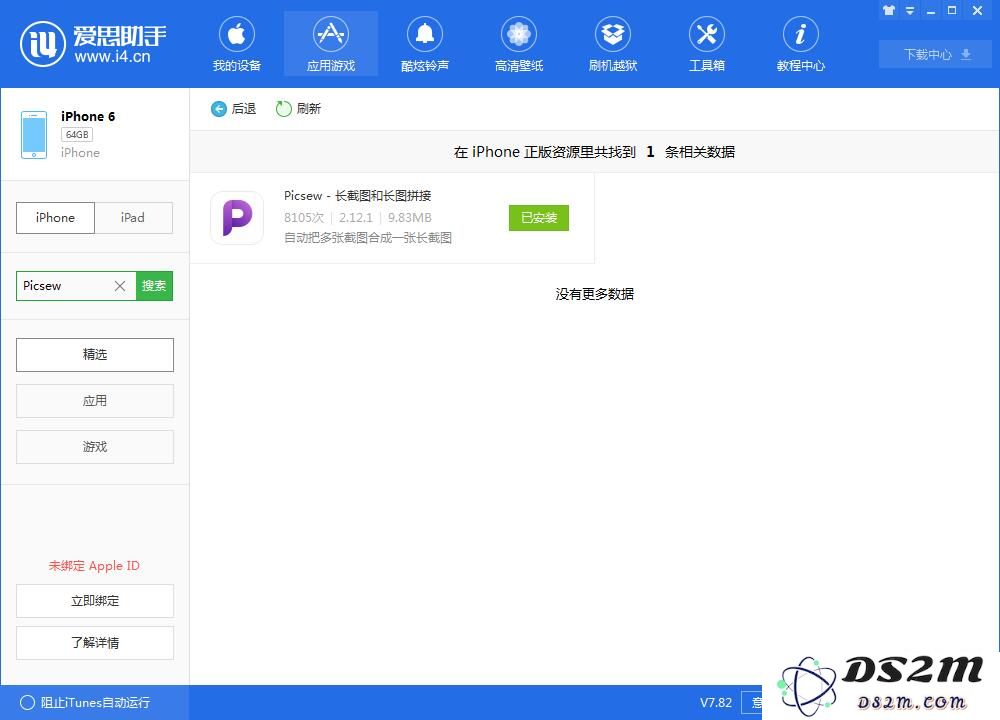Open the 酷炫铃声 ringtones section

click(425, 44)
